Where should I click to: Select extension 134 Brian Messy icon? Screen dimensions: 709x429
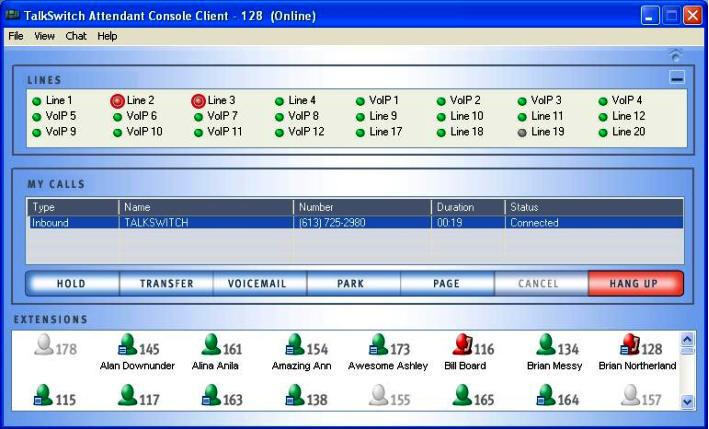coord(546,345)
